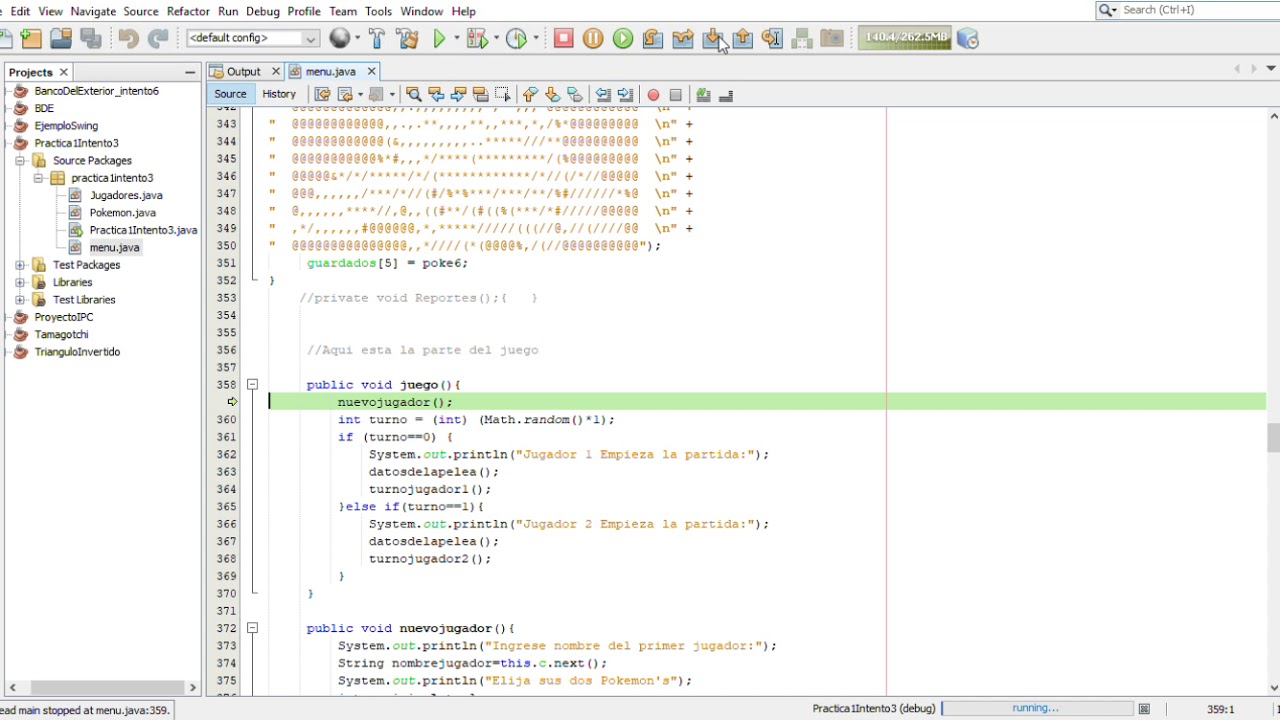Select the menu.java editor tab
1280x720 pixels.
331,72
